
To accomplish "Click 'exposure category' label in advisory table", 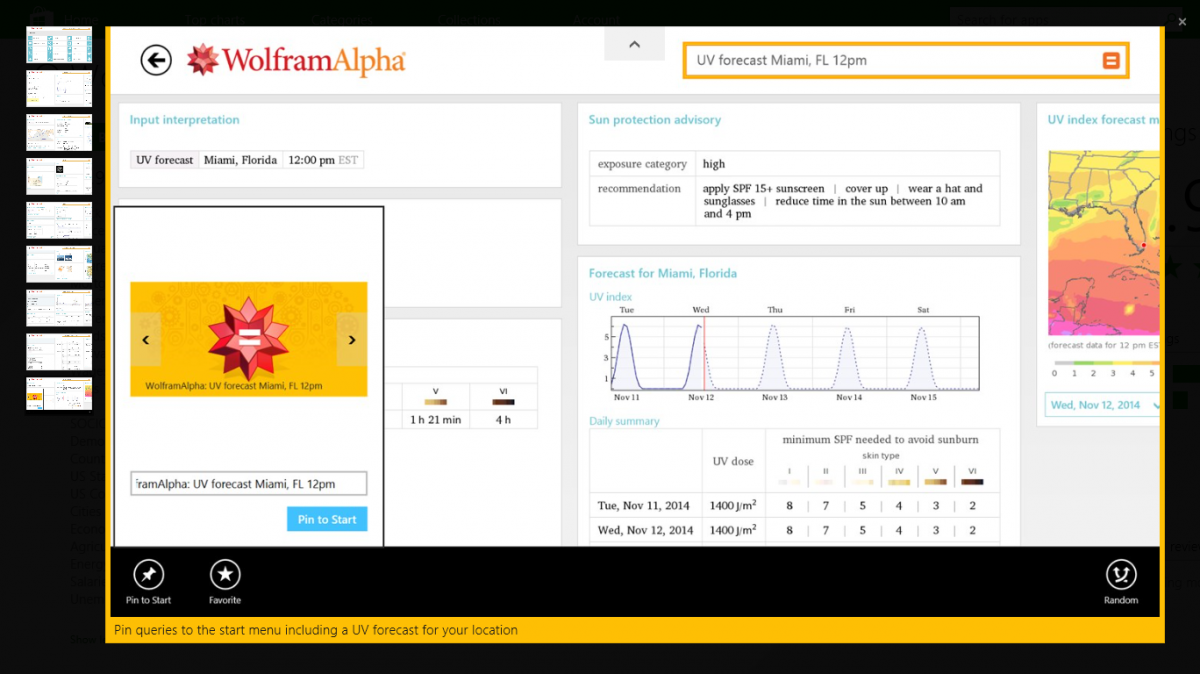I will [643, 164].
